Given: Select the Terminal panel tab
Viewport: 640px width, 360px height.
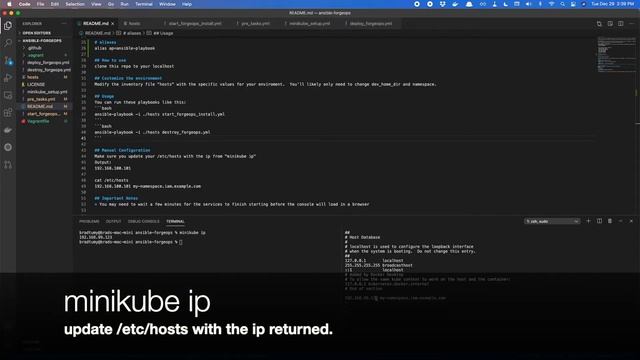Looking at the screenshot, I should (x=176, y=221).
